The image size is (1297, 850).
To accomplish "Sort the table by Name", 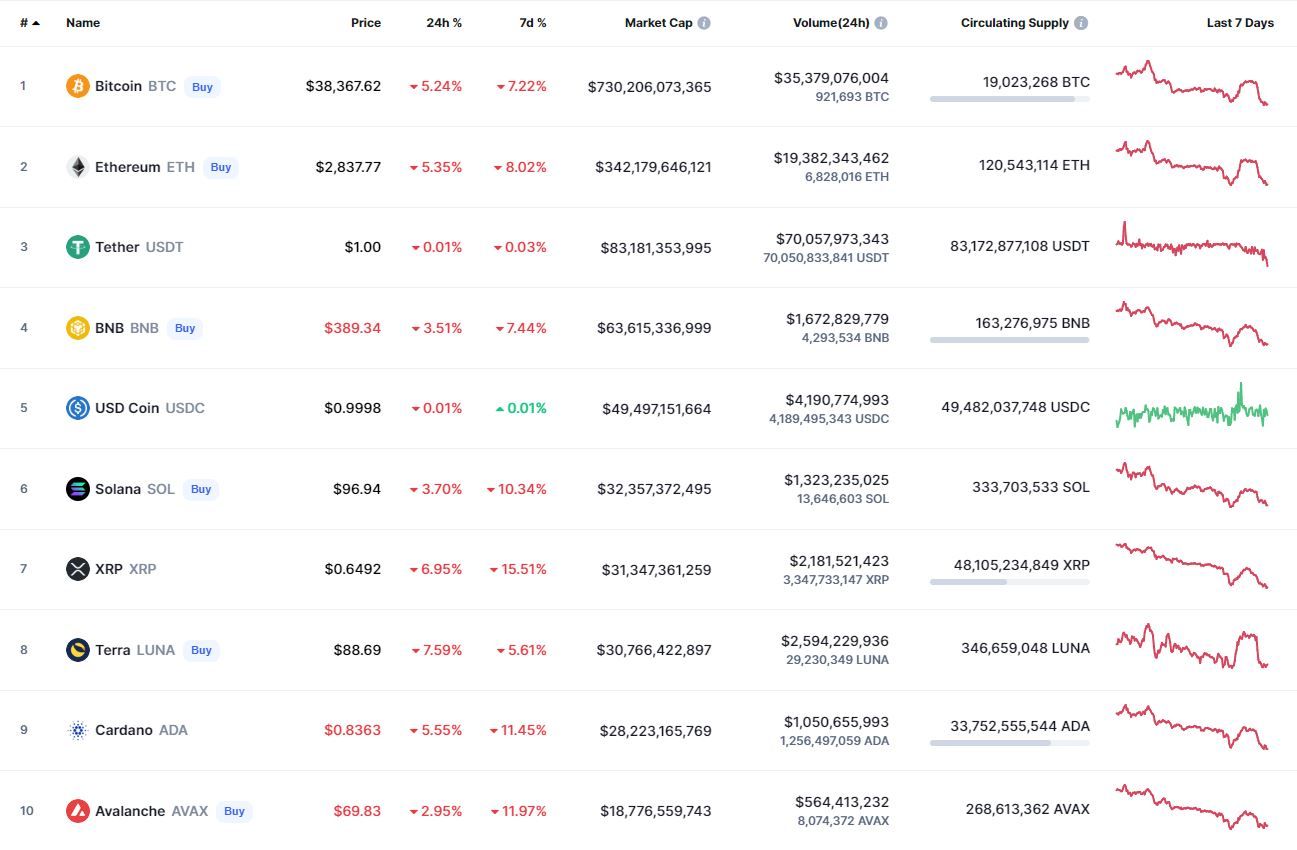I will pyautogui.click(x=83, y=23).
